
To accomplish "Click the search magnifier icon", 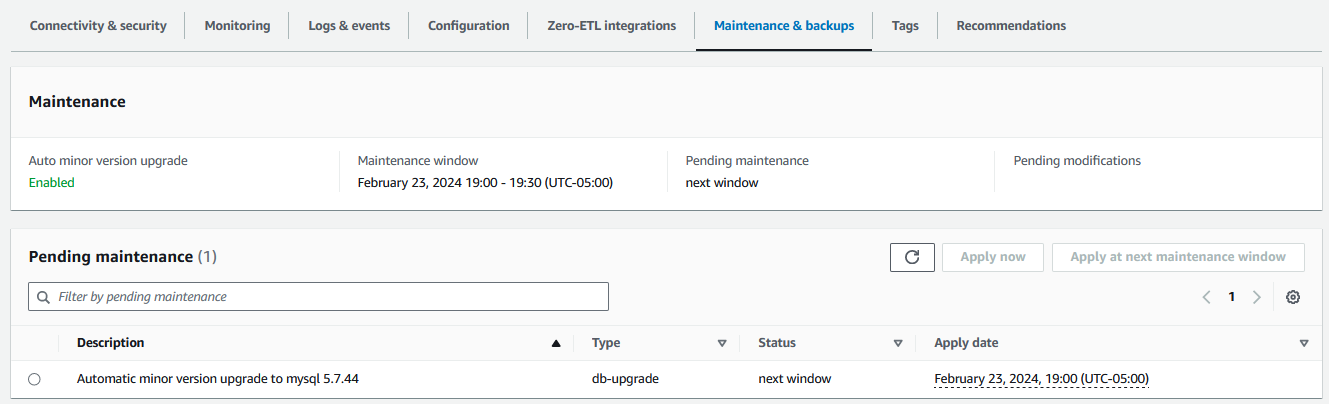I will [44, 297].
